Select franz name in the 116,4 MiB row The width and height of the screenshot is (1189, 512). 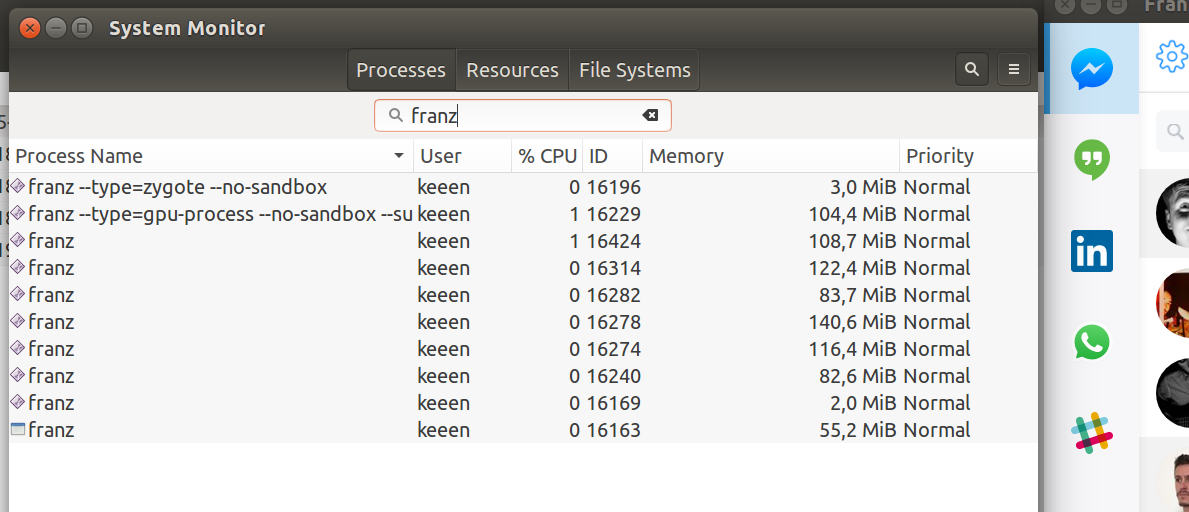click(51, 349)
